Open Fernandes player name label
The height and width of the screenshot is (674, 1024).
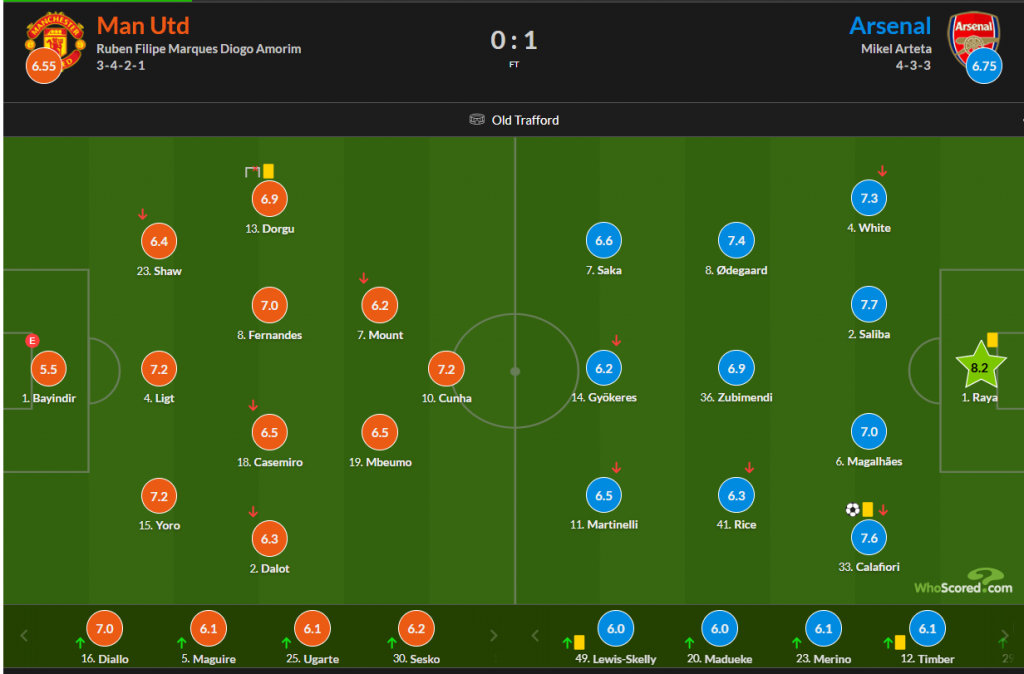click(270, 335)
